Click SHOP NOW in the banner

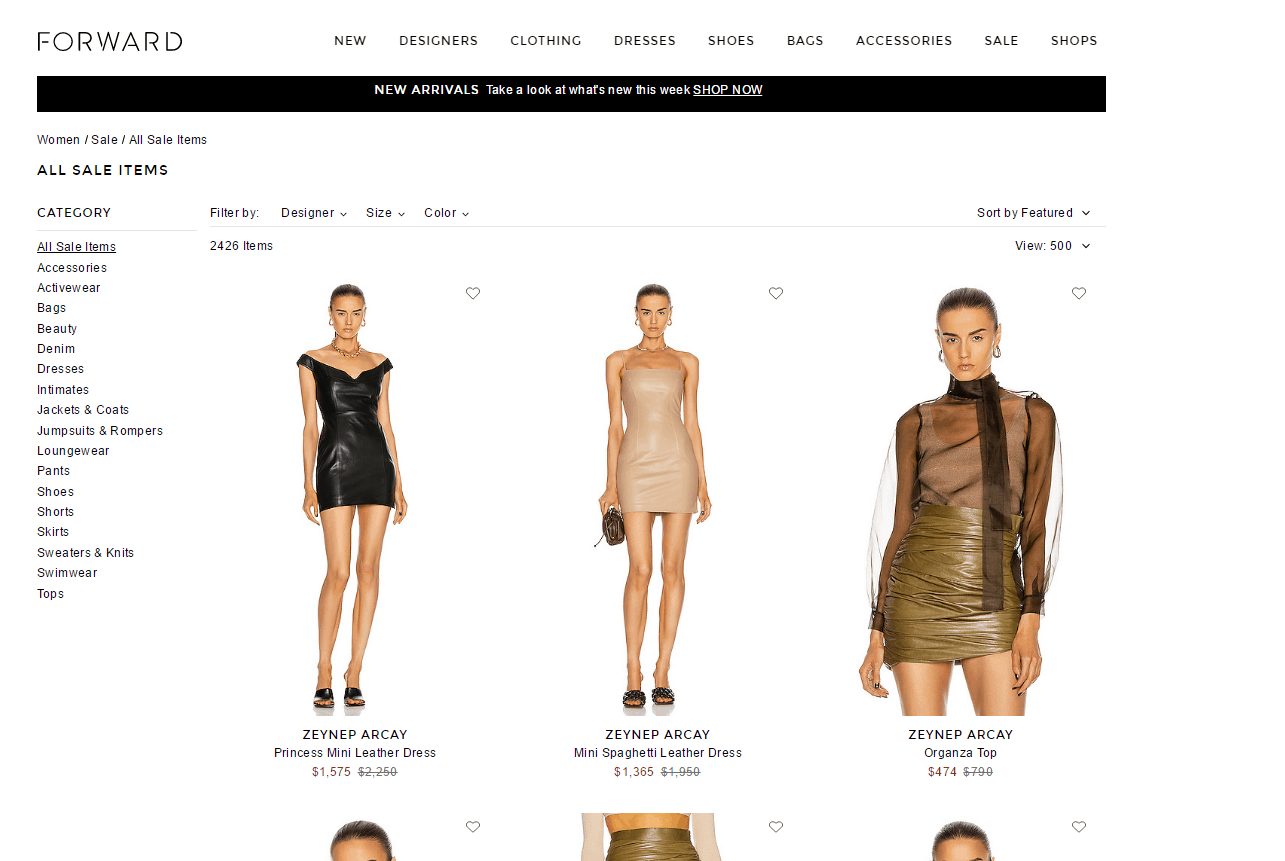(x=728, y=90)
